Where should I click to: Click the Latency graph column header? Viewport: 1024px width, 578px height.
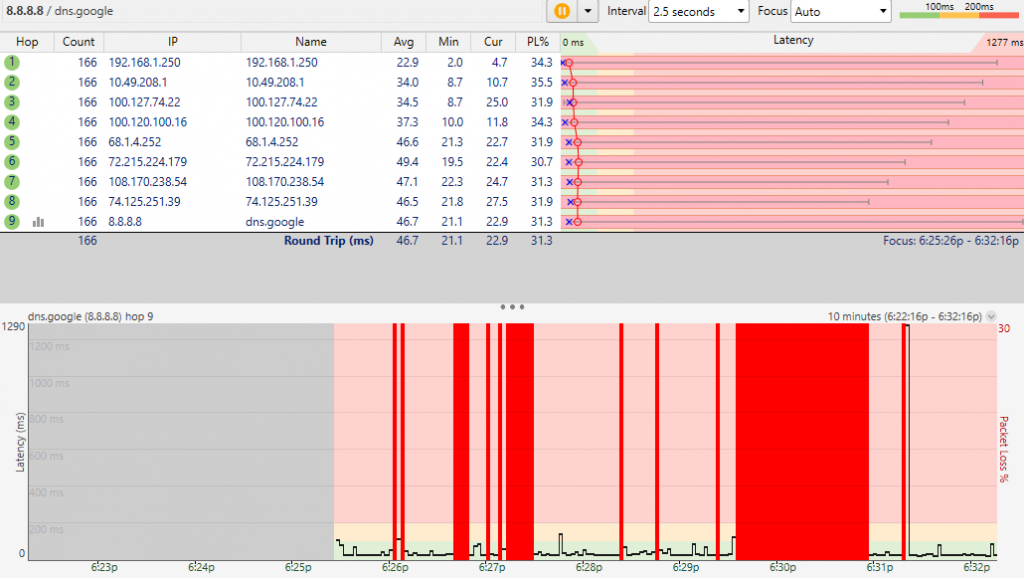click(793, 41)
